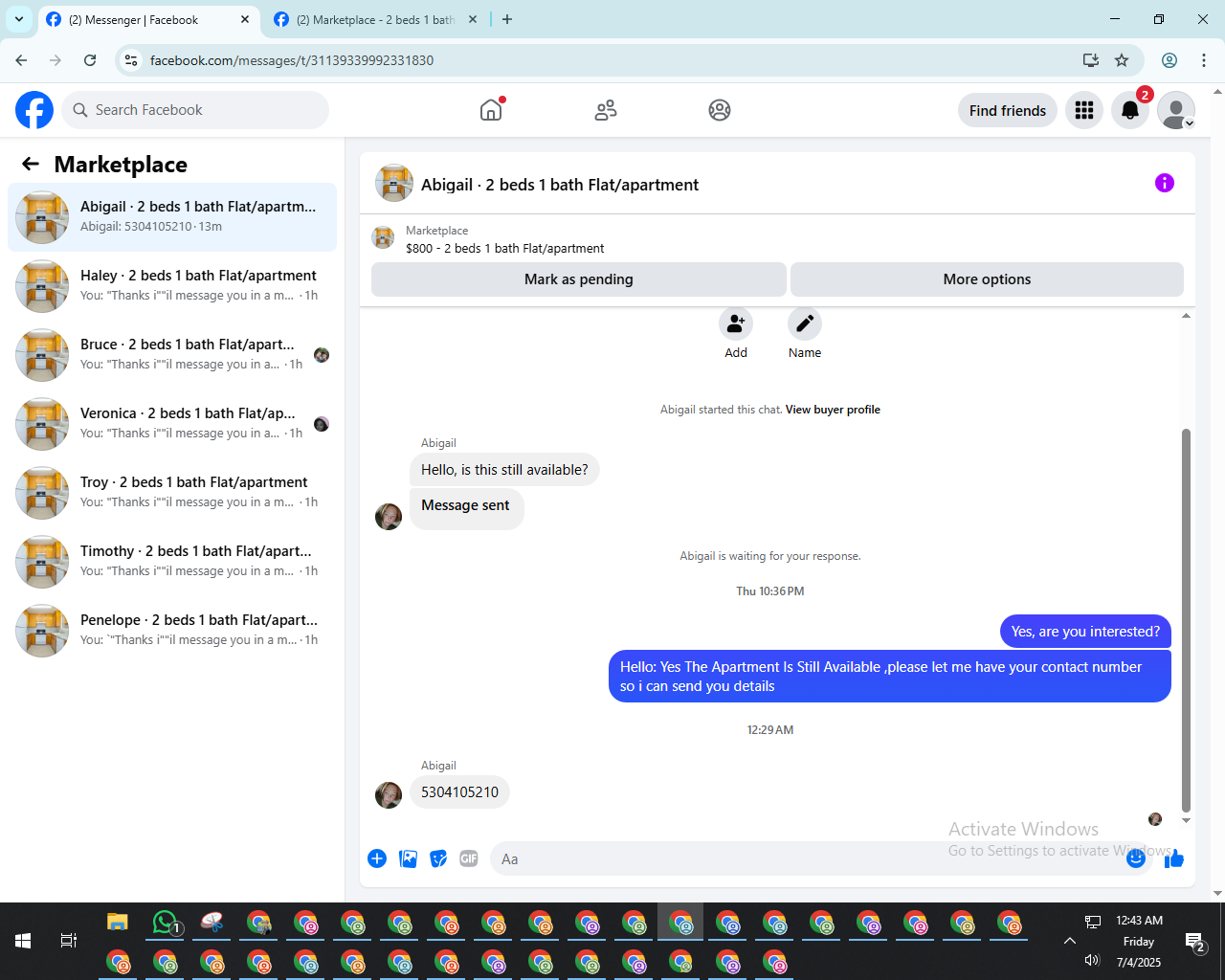Go forward in browser history
The width and height of the screenshot is (1225, 980).
[x=56, y=60]
